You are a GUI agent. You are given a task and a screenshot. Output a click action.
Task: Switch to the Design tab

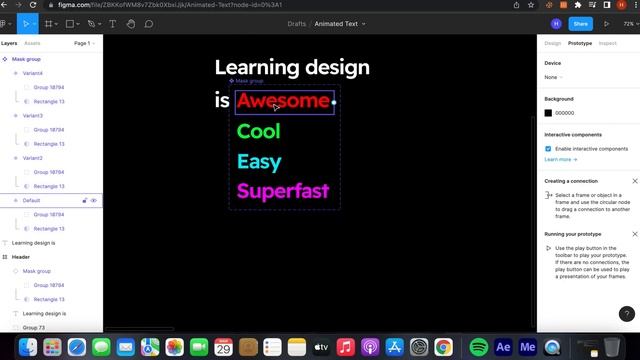point(553,43)
